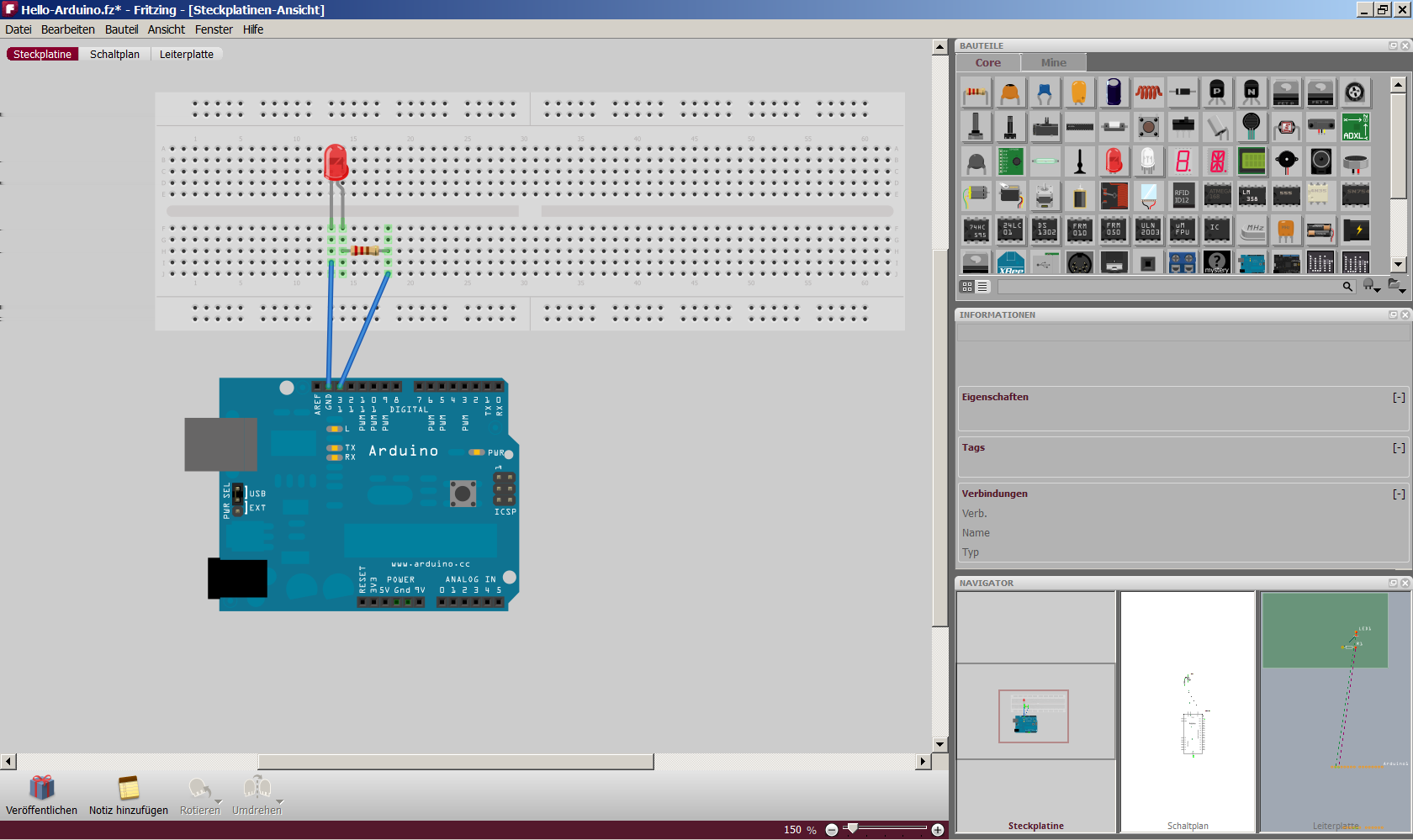Select the pushbutton part
1413x840 pixels.
pos(1148,127)
